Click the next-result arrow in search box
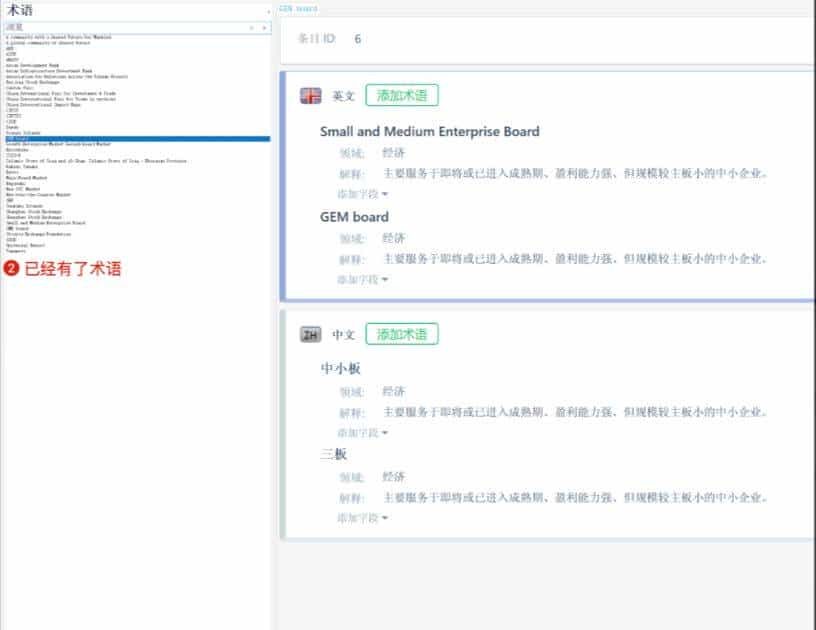Viewport: 816px width, 630px height. click(x=264, y=28)
